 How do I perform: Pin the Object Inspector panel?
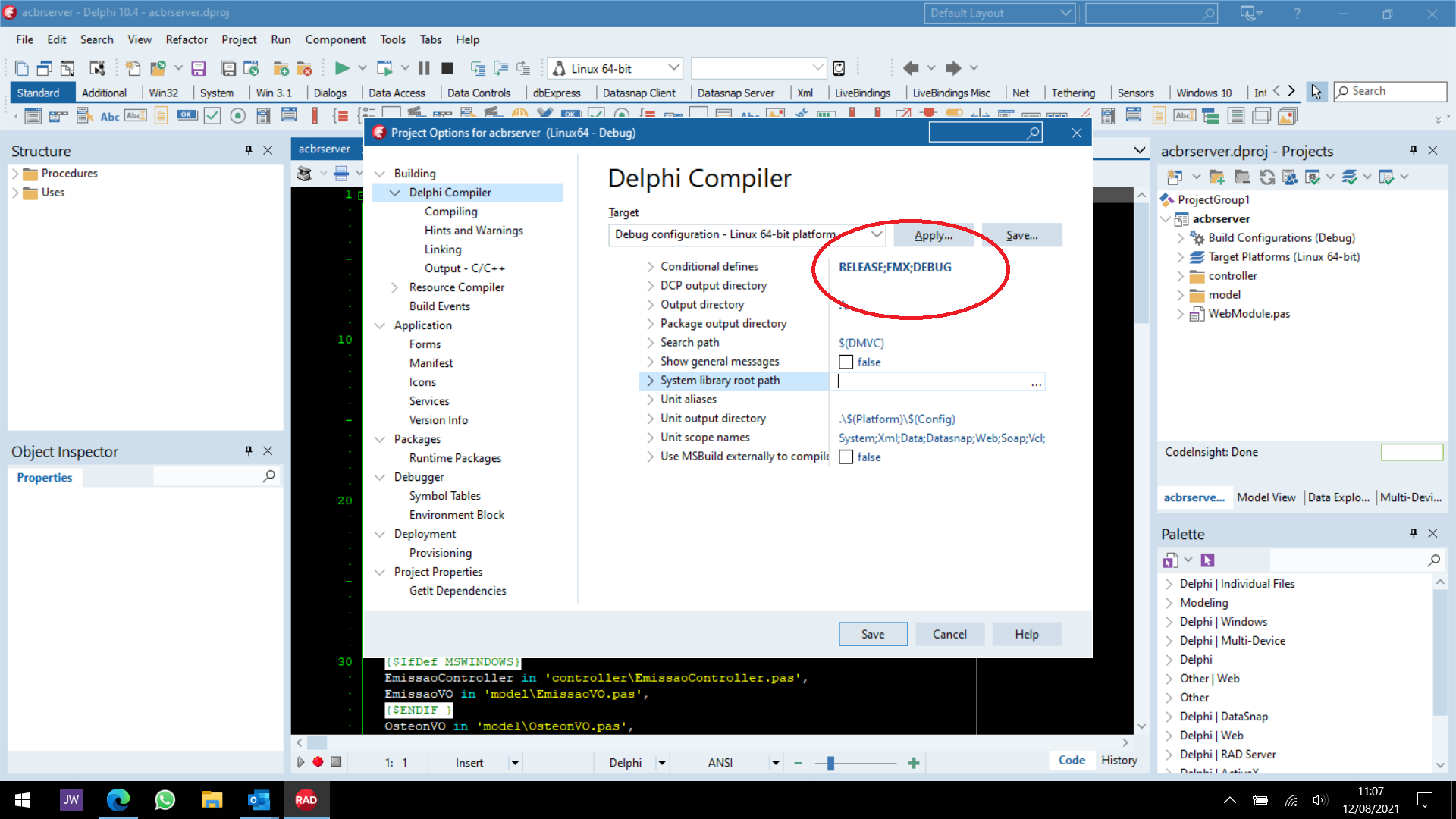249,450
